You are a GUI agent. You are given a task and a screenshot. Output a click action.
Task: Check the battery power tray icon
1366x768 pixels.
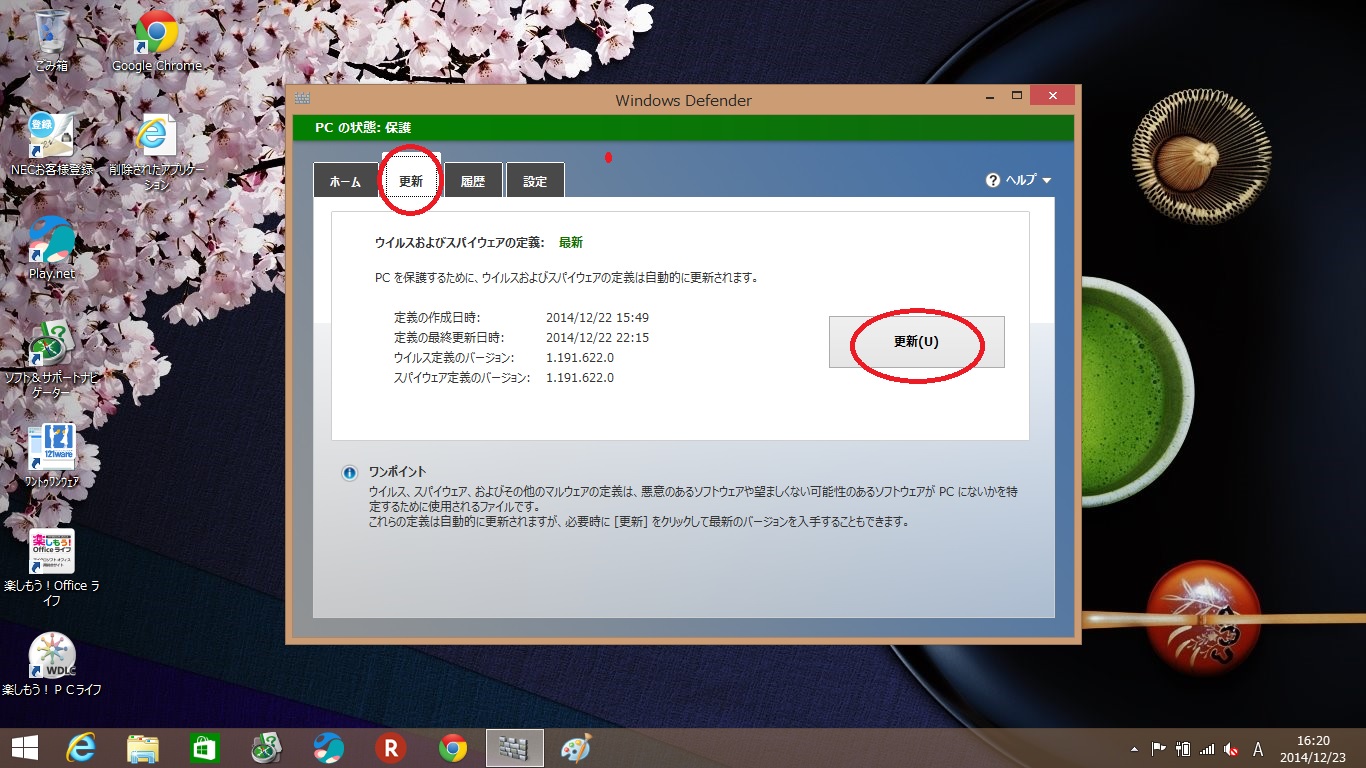pyautogui.click(x=1183, y=749)
